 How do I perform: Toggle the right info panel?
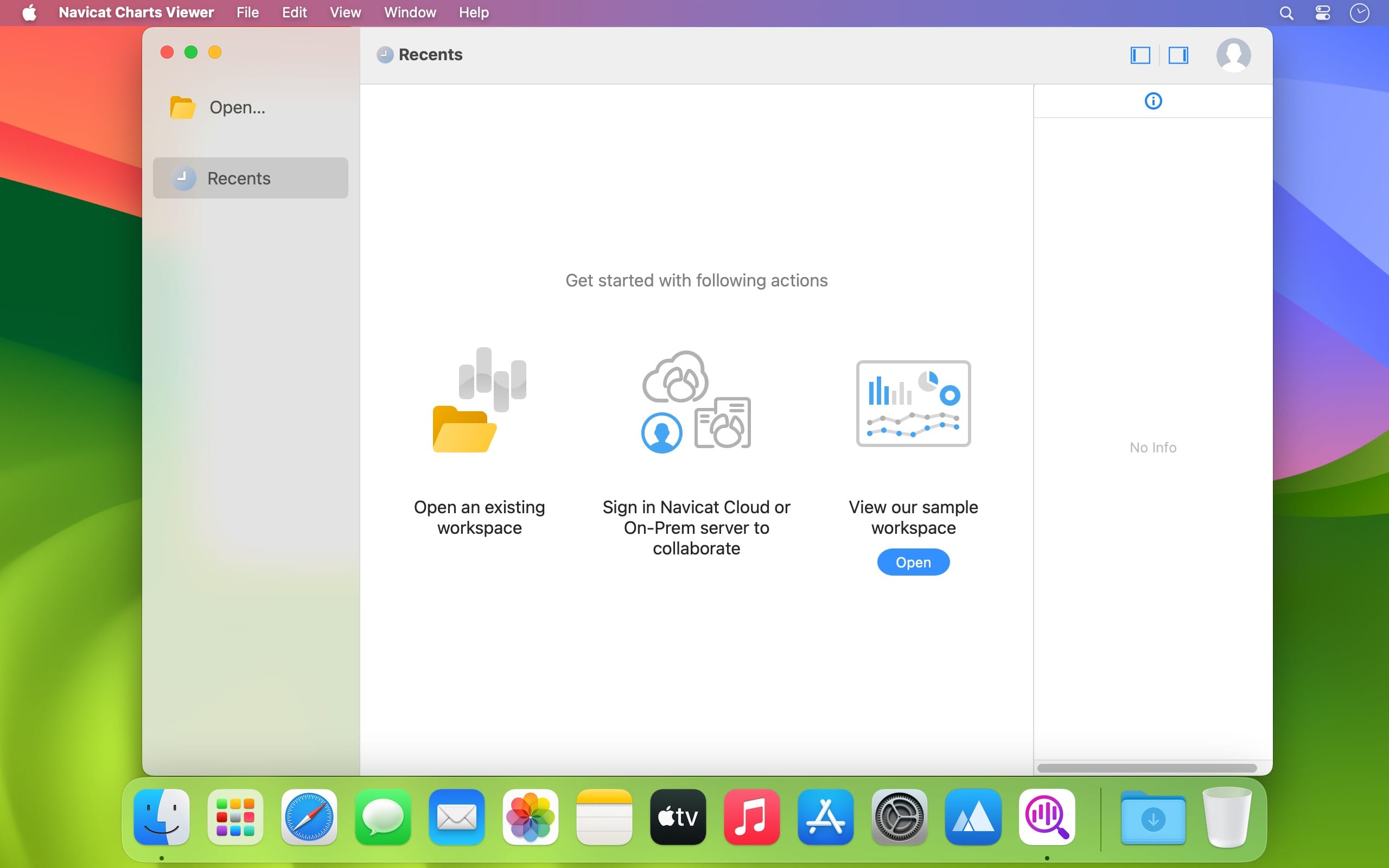[1178, 55]
